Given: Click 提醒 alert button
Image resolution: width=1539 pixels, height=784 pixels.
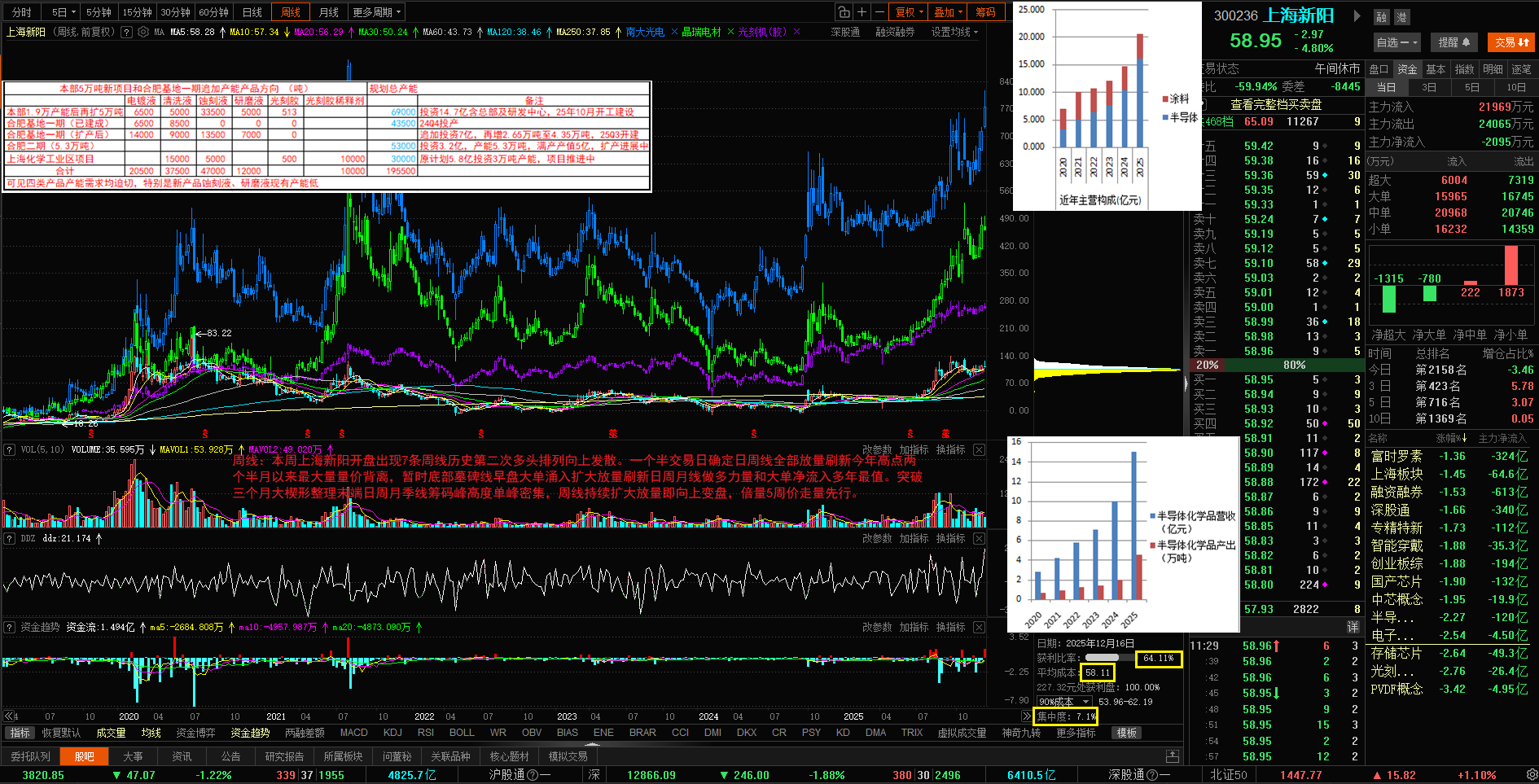Looking at the screenshot, I should (x=1454, y=42).
